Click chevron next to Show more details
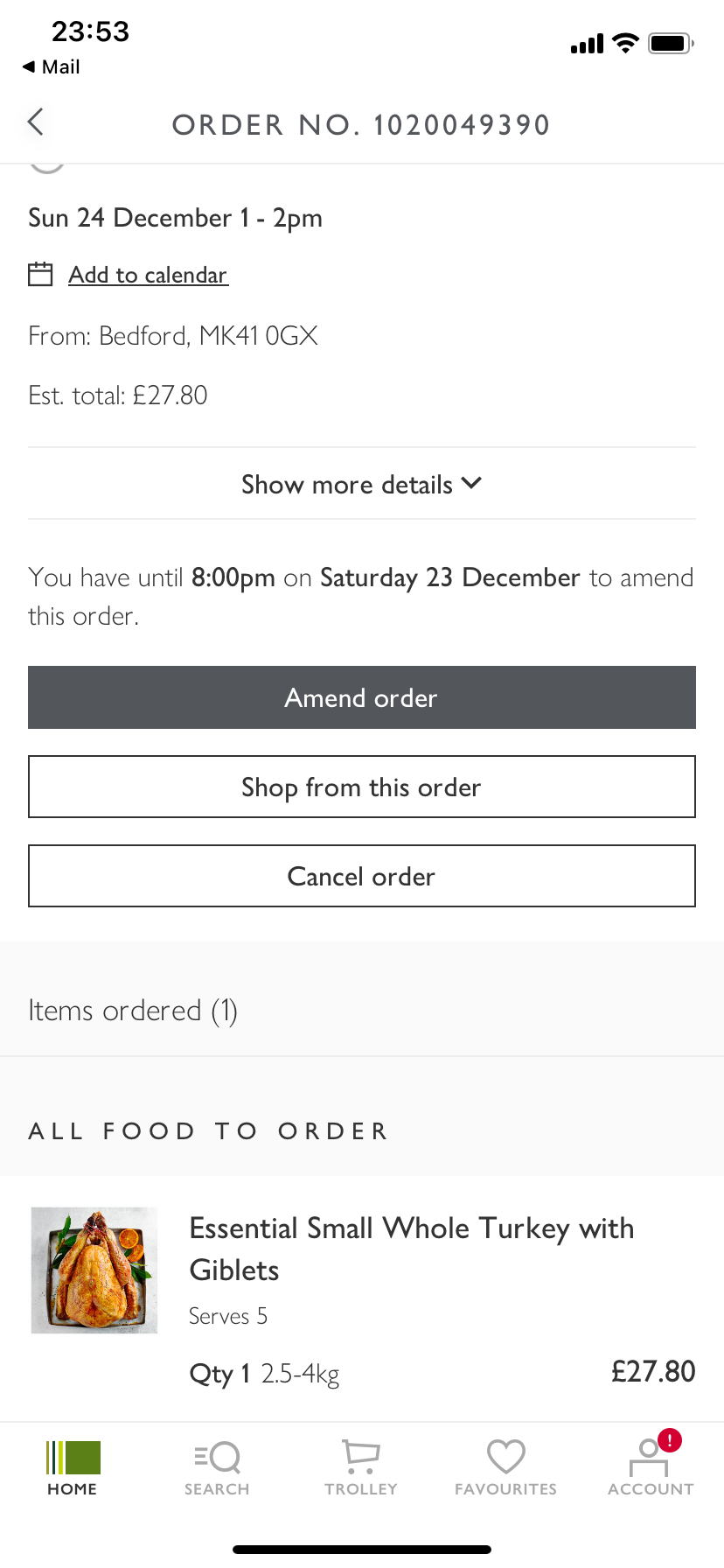This screenshot has width=724, height=1568. [471, 483]
